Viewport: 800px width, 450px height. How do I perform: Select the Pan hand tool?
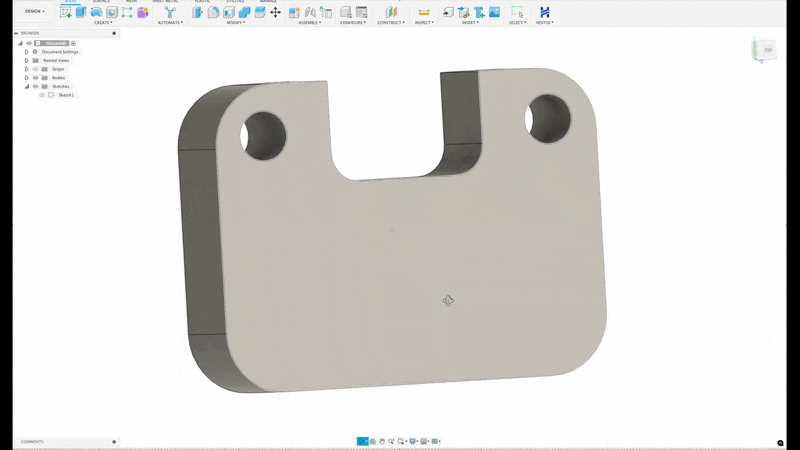click(382, 441)
